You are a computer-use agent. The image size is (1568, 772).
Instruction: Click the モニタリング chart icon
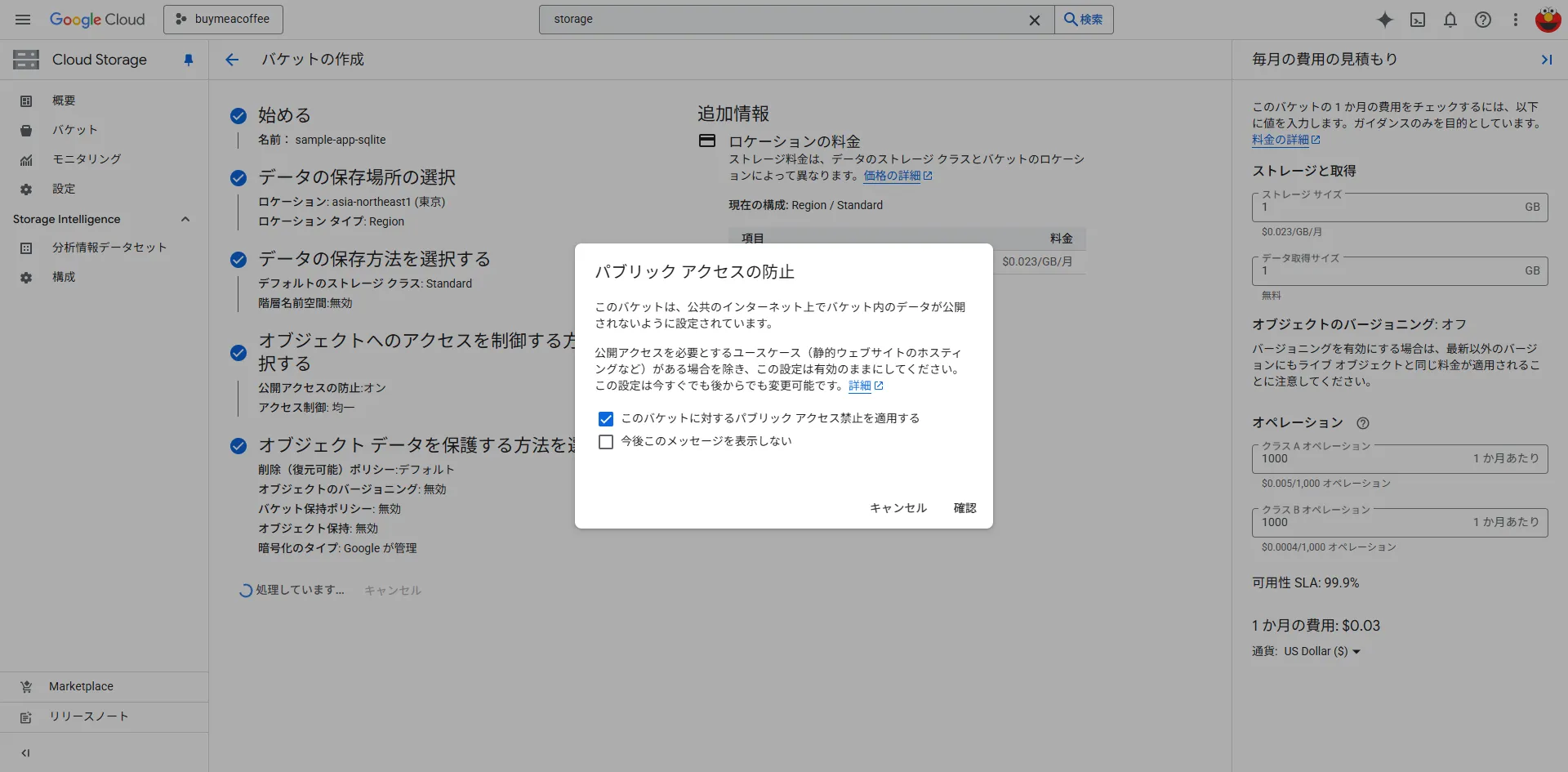pos(26,160)
